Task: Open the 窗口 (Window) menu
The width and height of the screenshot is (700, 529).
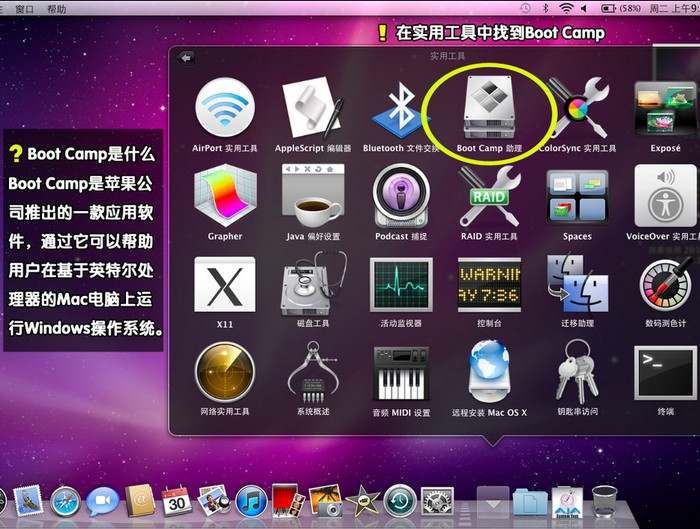Action: click(23, 8)
